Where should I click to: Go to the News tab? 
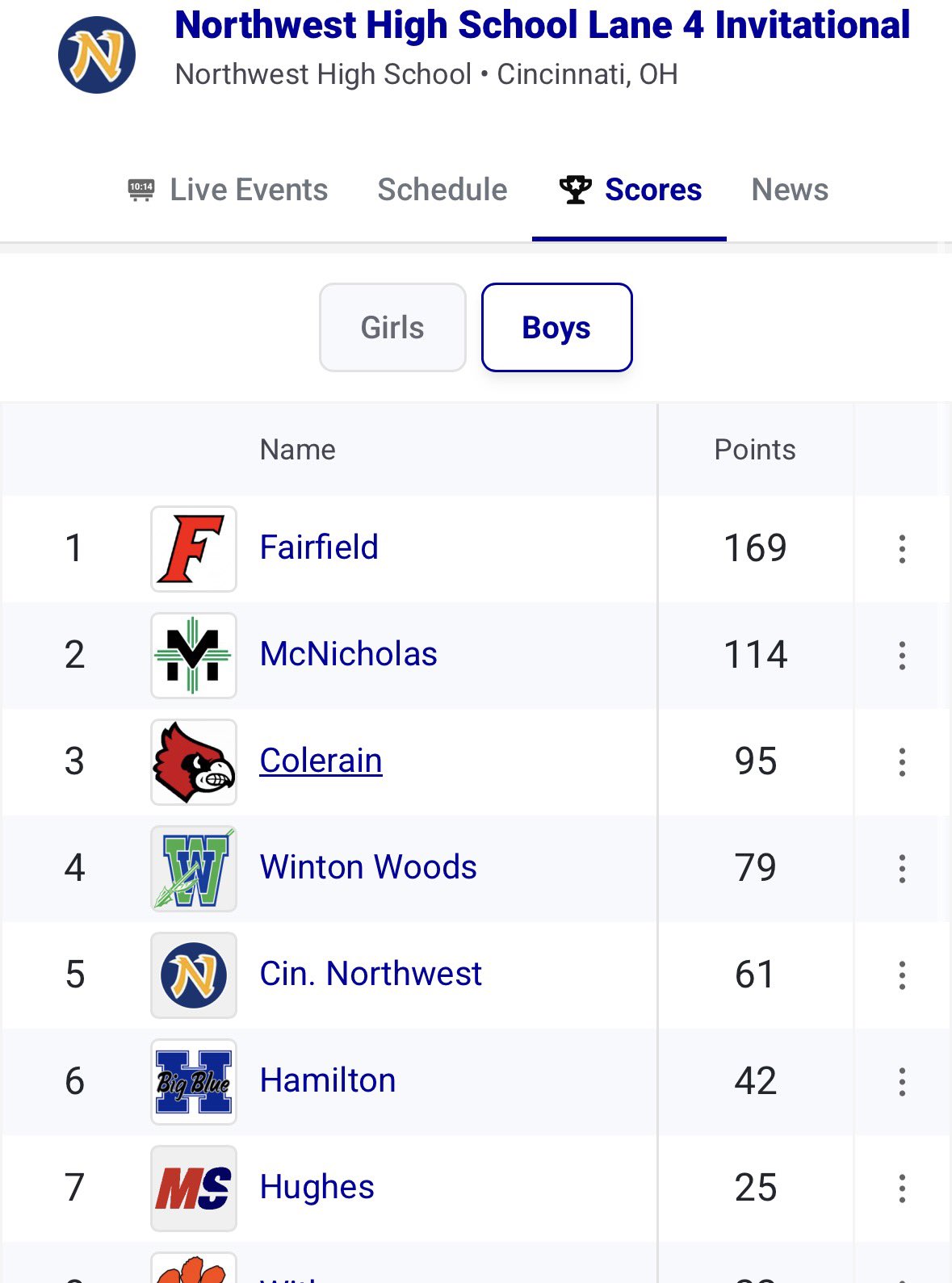(x=790, y=191)
